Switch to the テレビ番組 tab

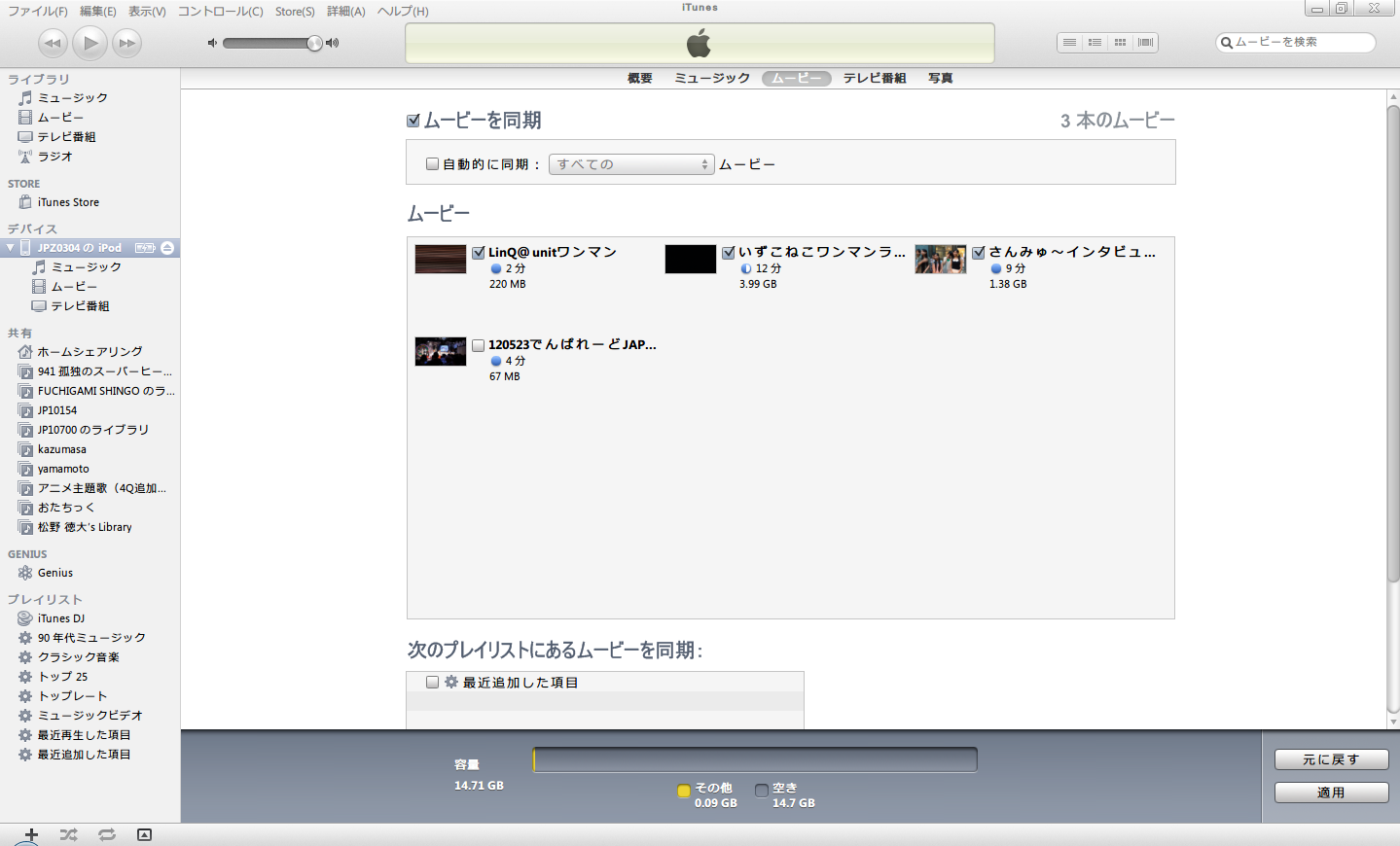[875, 78]
